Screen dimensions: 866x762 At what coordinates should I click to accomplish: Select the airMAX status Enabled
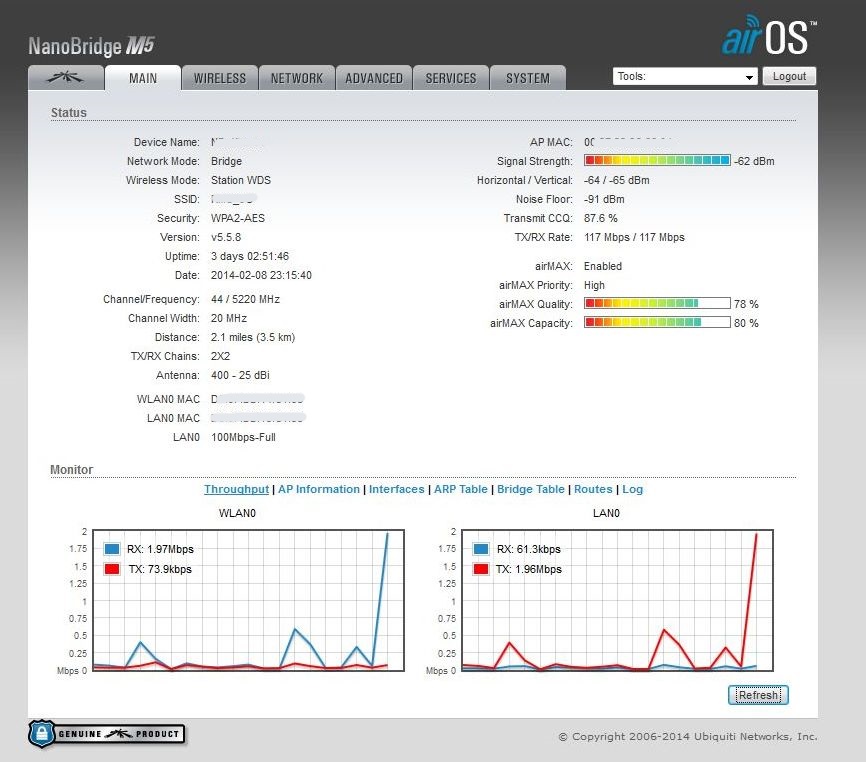[603, 266]
